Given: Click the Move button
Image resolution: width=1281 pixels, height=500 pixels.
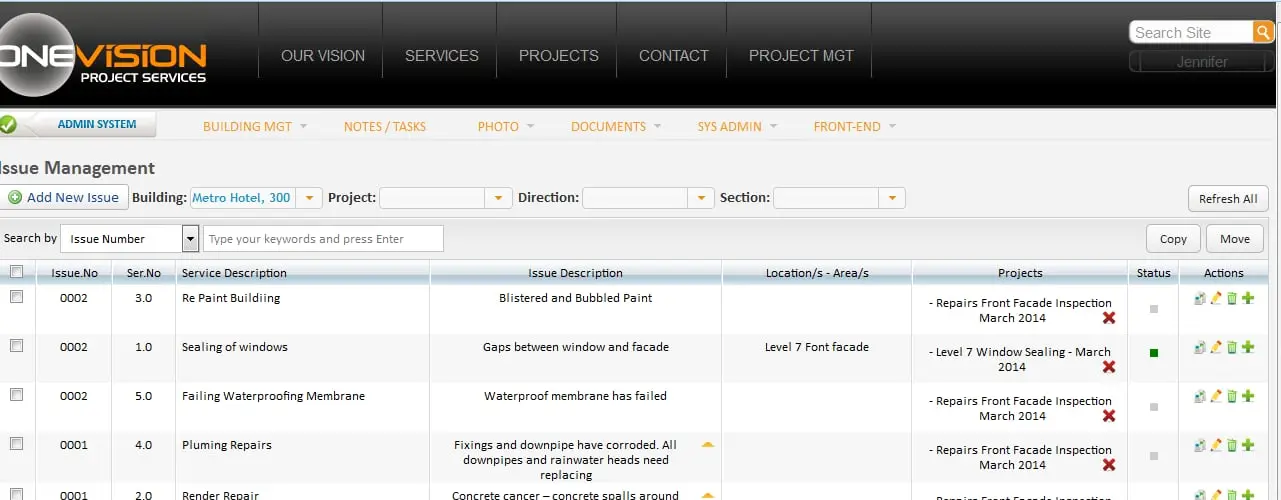Looking at the screenshot, I should (x=1235, y=238).
